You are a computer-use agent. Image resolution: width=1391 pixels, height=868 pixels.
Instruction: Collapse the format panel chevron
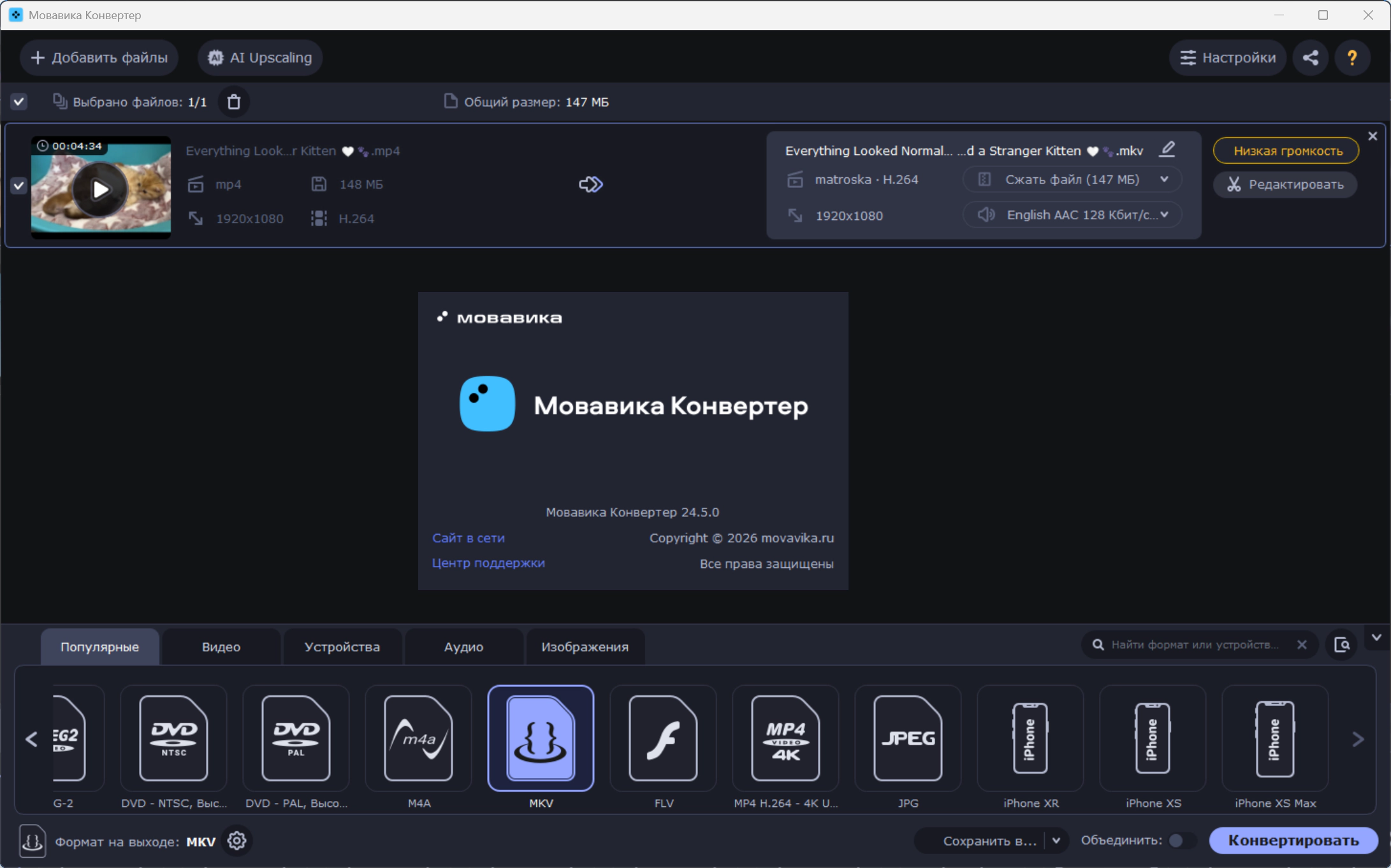1376,637
